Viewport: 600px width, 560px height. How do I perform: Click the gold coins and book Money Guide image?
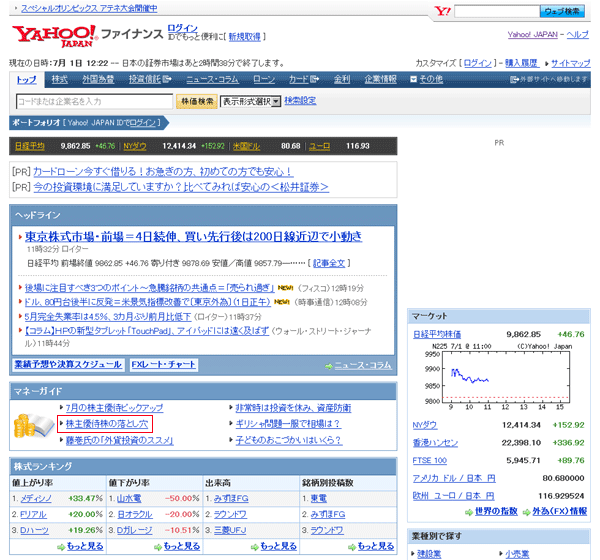click(36, 425)
